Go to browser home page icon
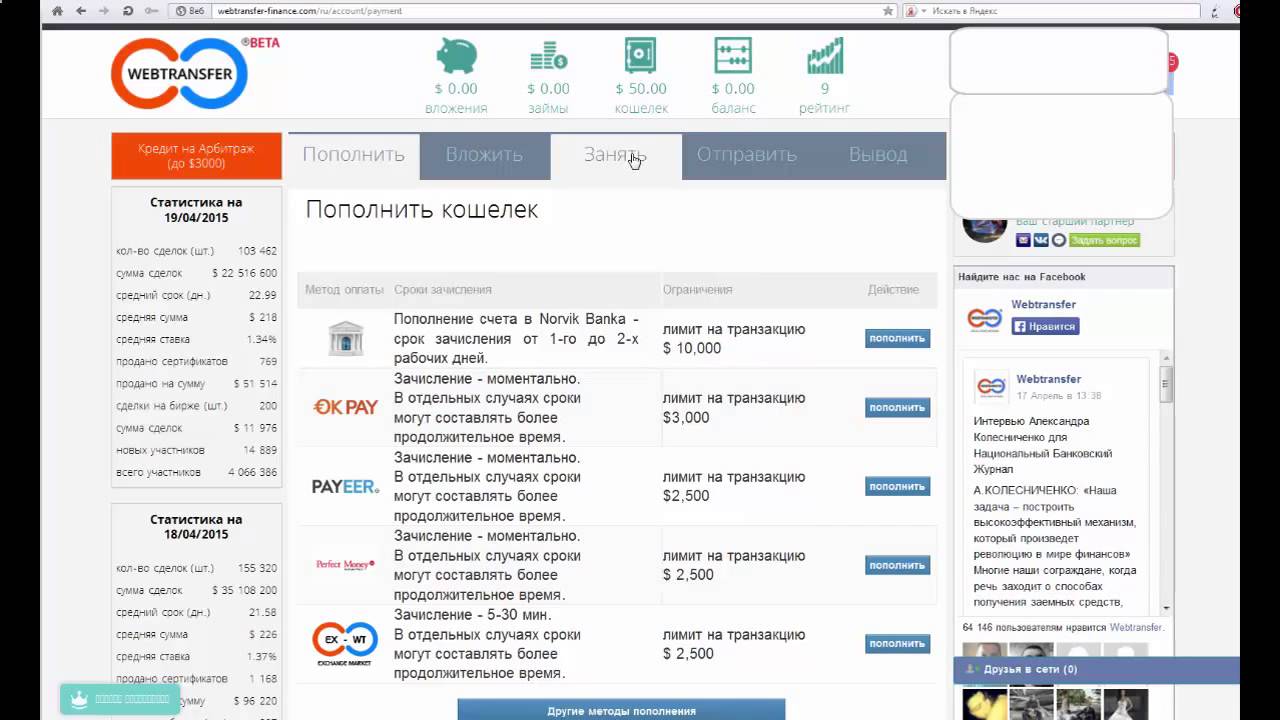1280x720 pixels. coord(57,11)
